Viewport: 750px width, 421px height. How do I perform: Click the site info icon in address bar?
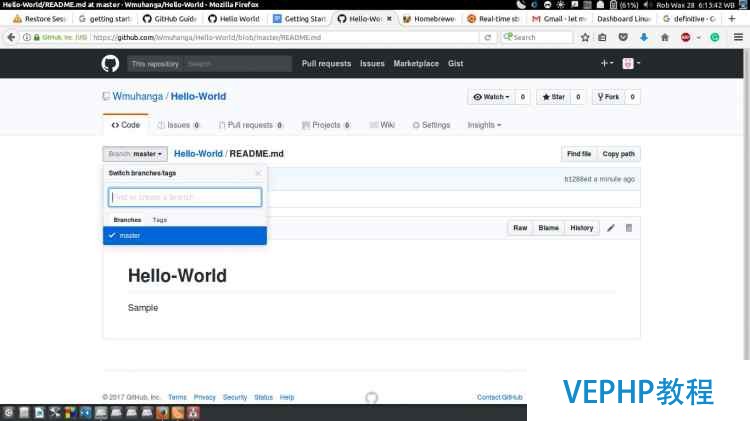click(x=27, y=37)
